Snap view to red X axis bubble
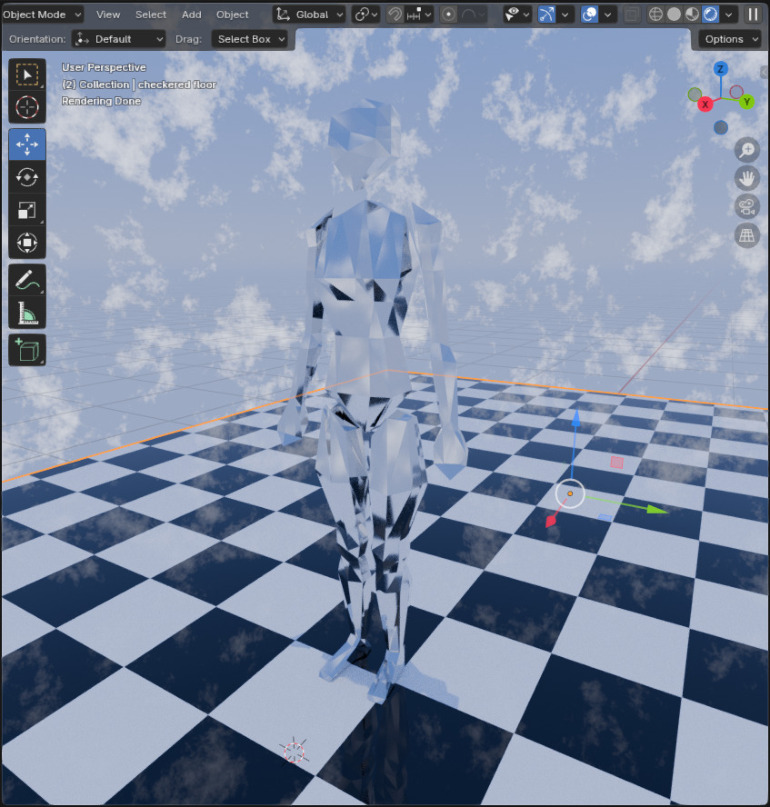This screenshot has width=770, height=807. point(705,104)
